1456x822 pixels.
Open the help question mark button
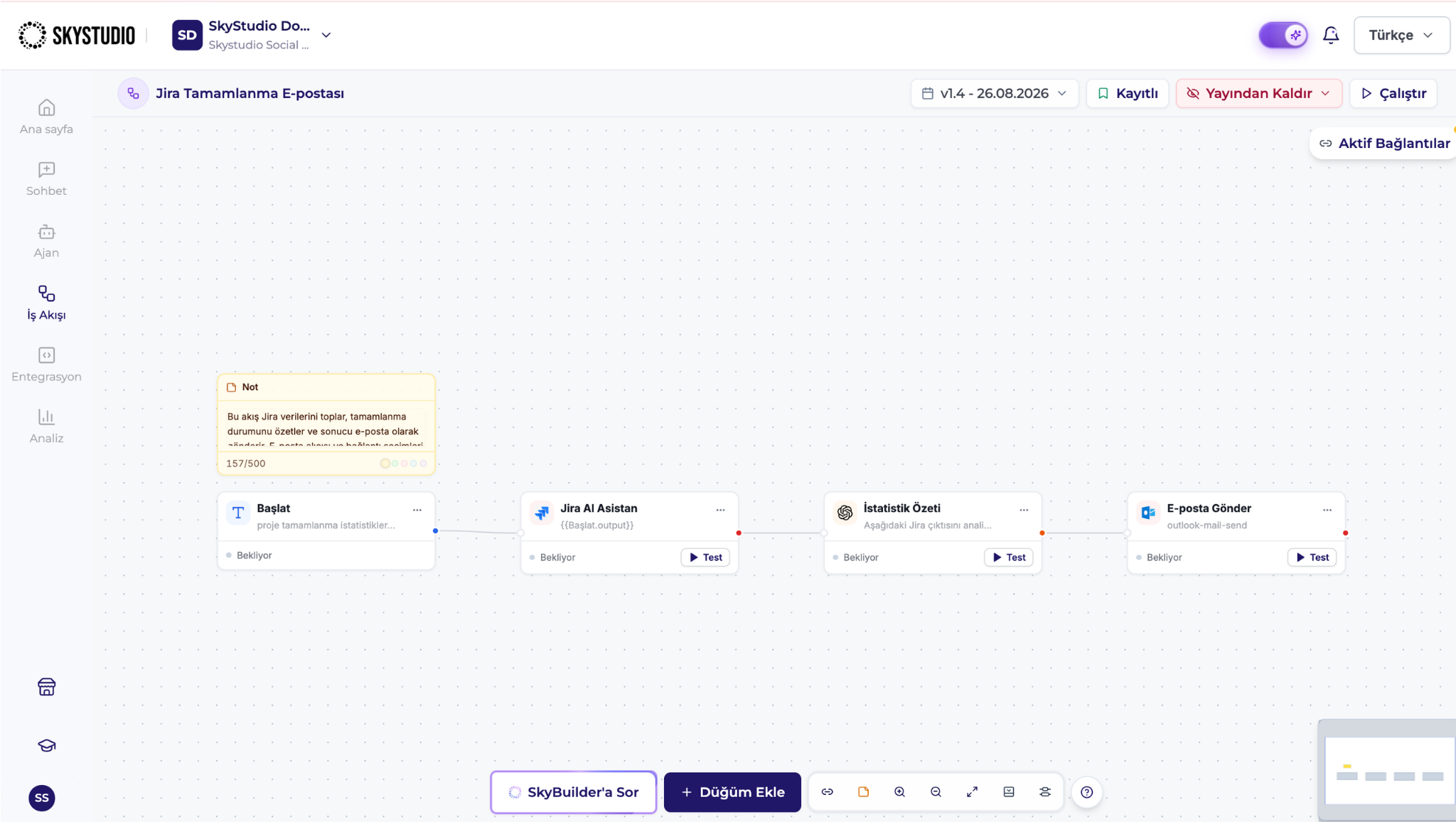[x=1087, y=792]
